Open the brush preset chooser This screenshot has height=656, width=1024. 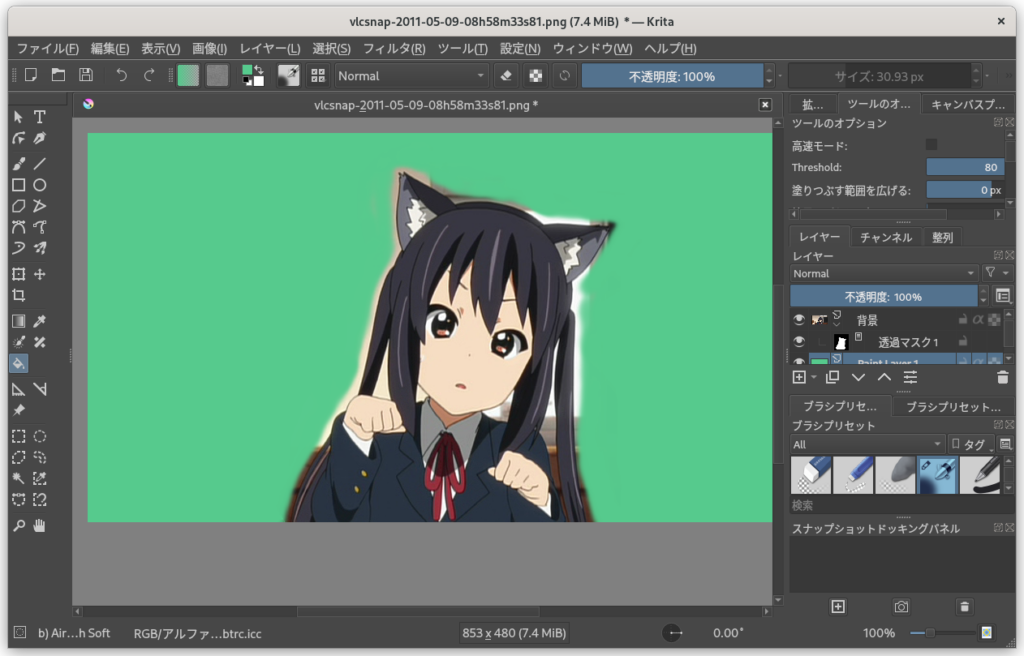click(317, 76)
